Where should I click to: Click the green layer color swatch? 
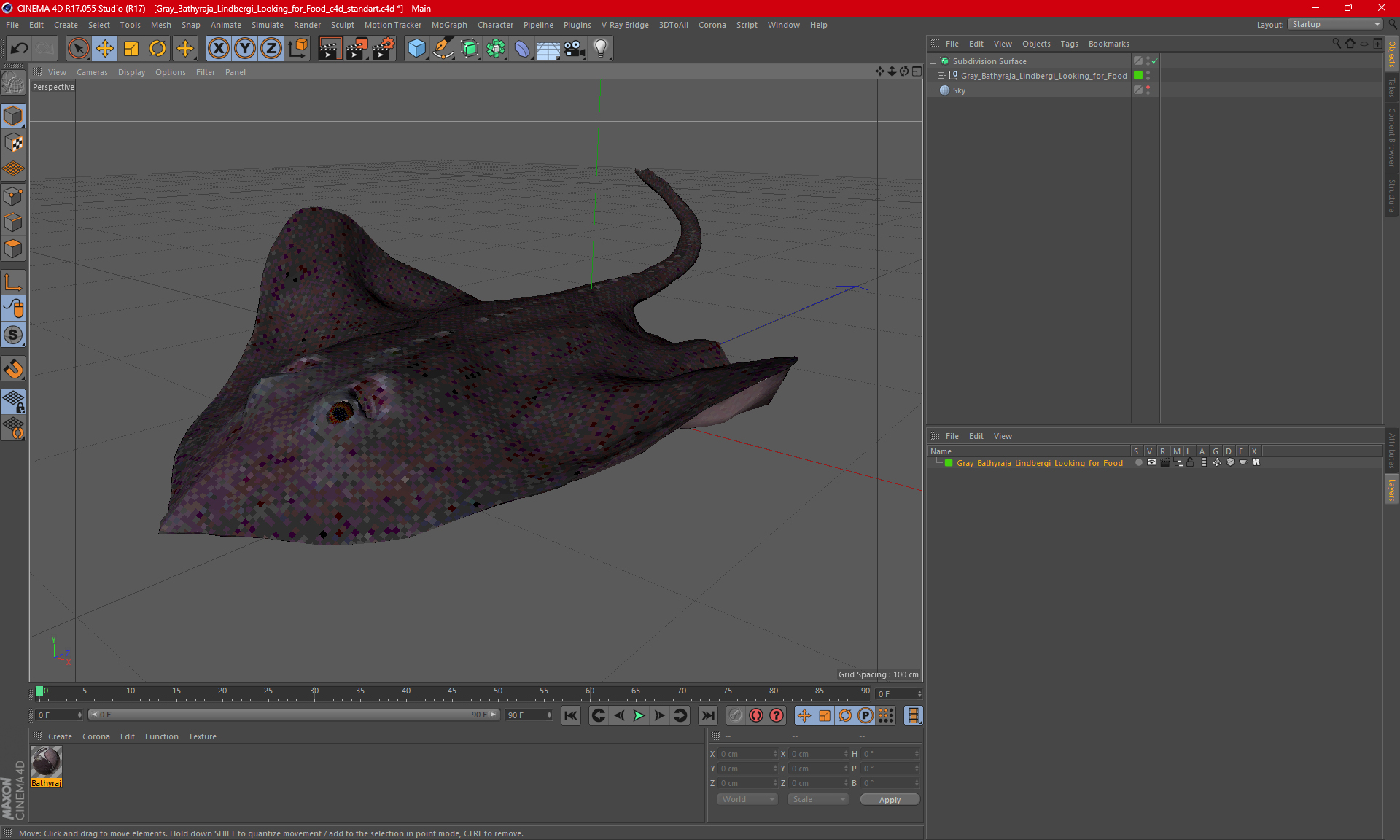949,463
